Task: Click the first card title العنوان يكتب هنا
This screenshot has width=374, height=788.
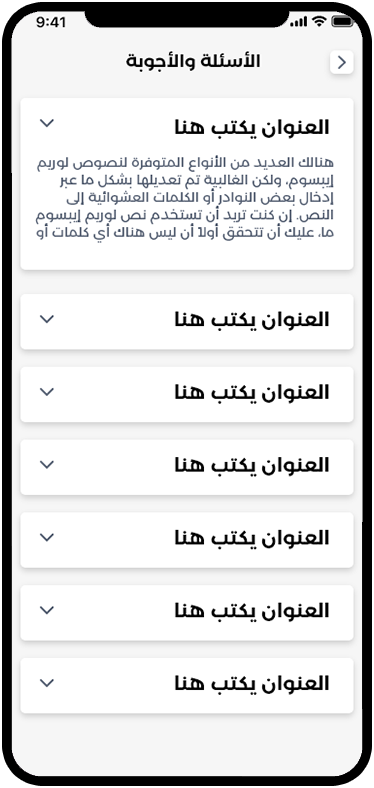Action: 252,127
